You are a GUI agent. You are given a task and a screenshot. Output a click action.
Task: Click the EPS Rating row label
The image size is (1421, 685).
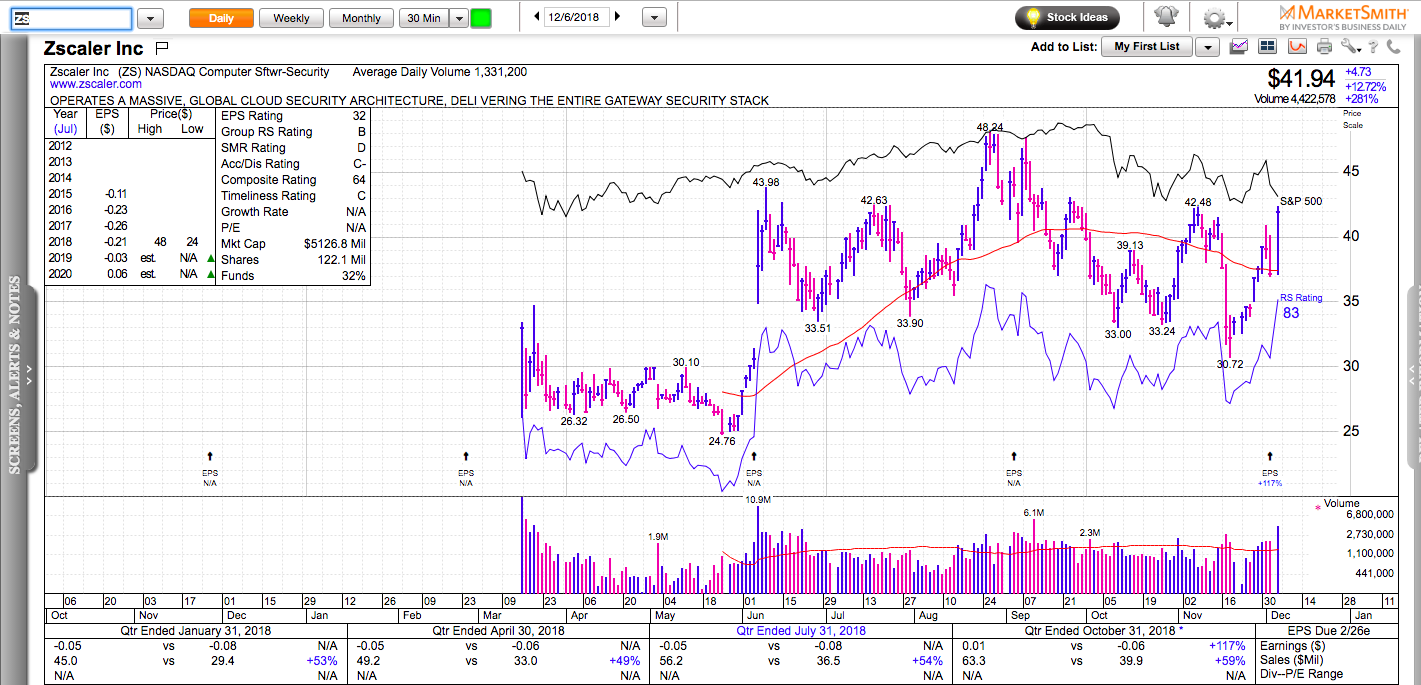[251, 116]
